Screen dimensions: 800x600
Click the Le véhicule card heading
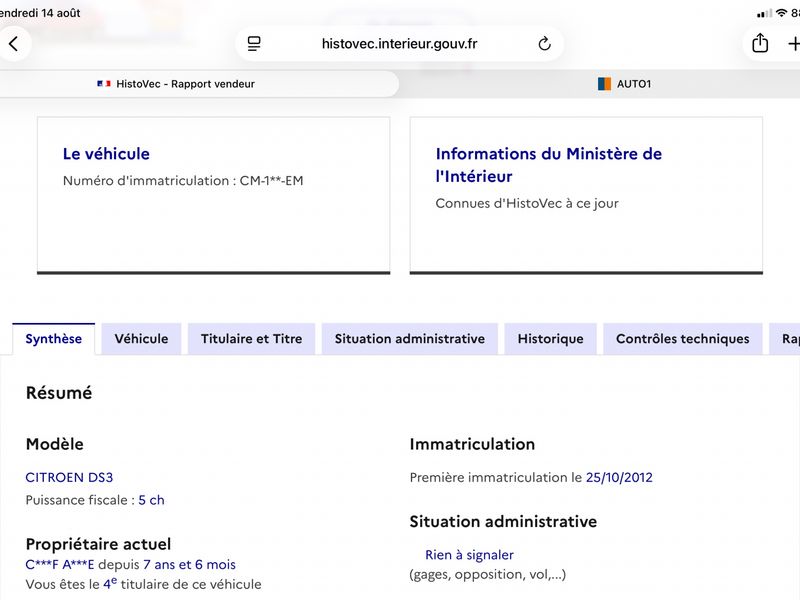[x=106, y=154]
